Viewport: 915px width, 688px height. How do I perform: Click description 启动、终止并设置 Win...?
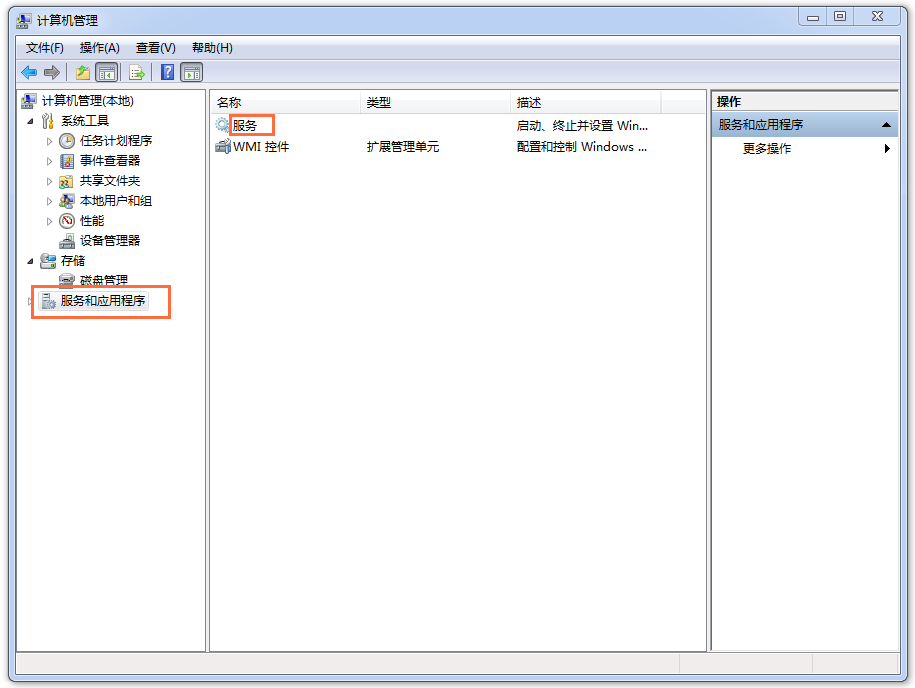pos(582,125)
